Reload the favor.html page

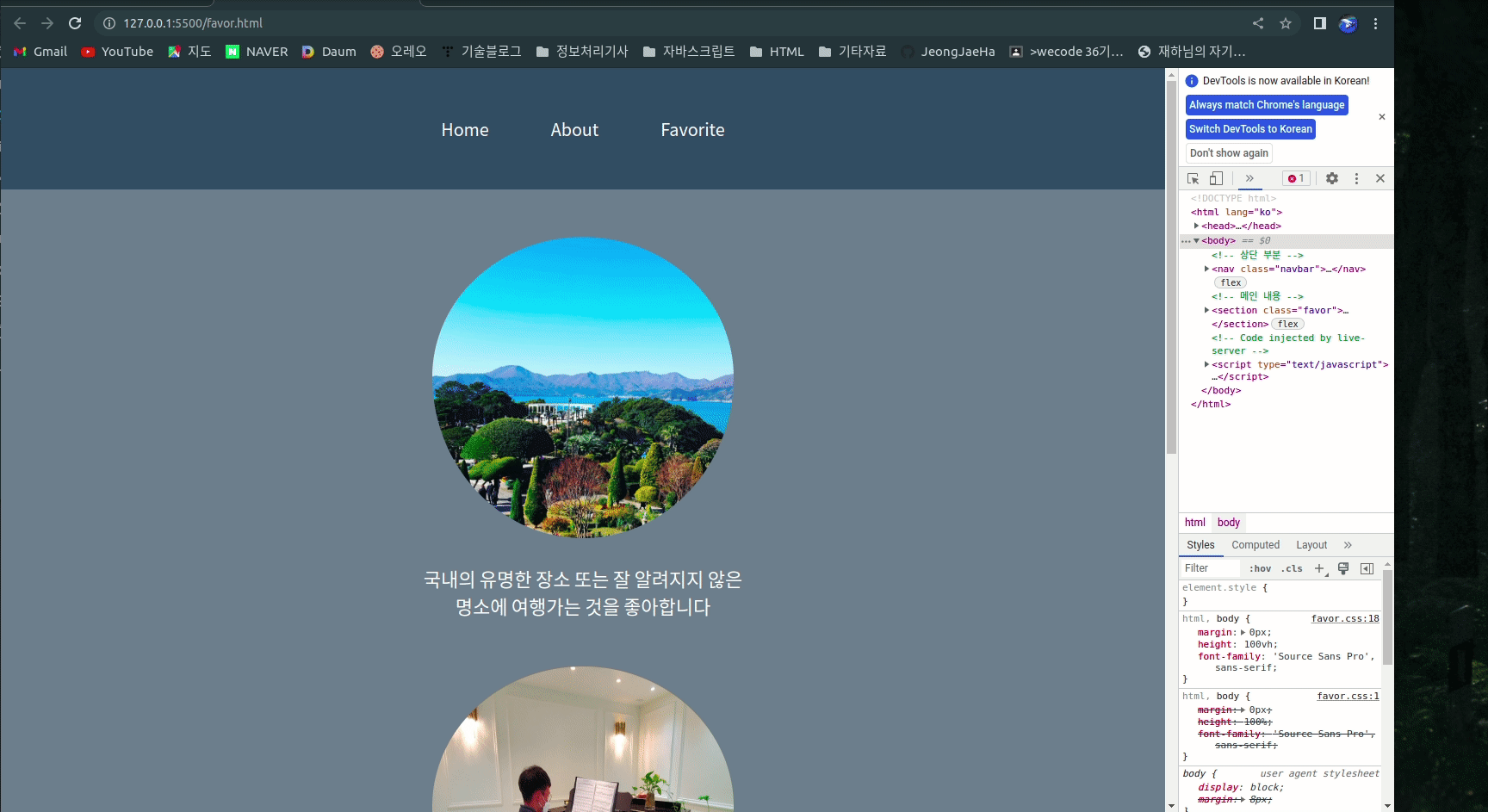pos(75,23)
